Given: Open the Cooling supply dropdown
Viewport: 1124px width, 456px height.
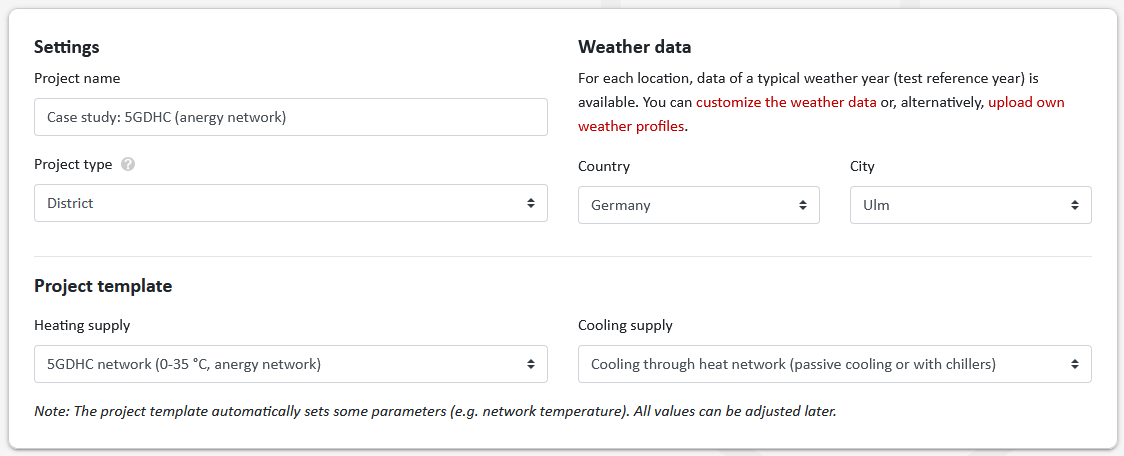Looking at the screenshot, I should point(834,364).
